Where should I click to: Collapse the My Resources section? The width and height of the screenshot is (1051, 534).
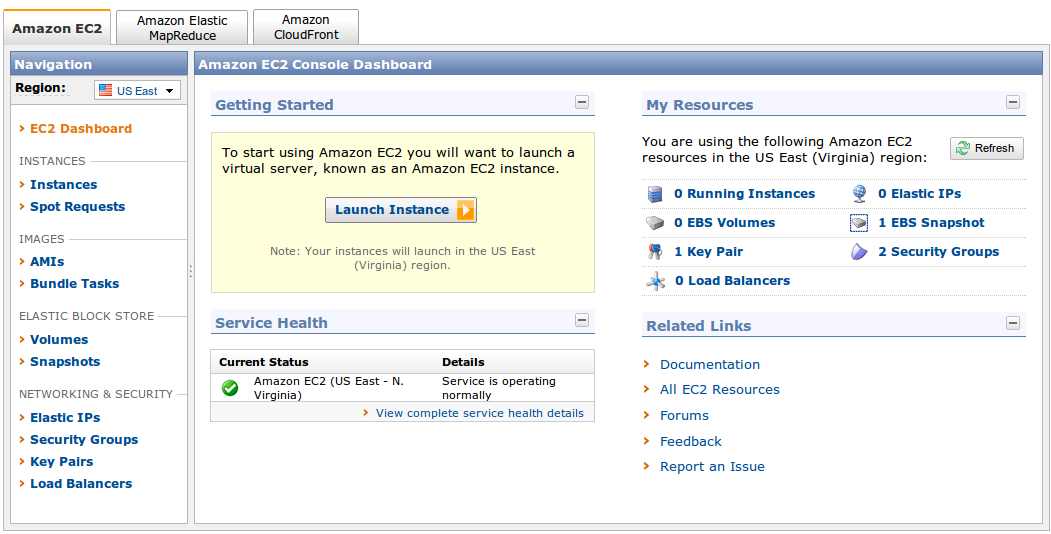click(1012, 102)
